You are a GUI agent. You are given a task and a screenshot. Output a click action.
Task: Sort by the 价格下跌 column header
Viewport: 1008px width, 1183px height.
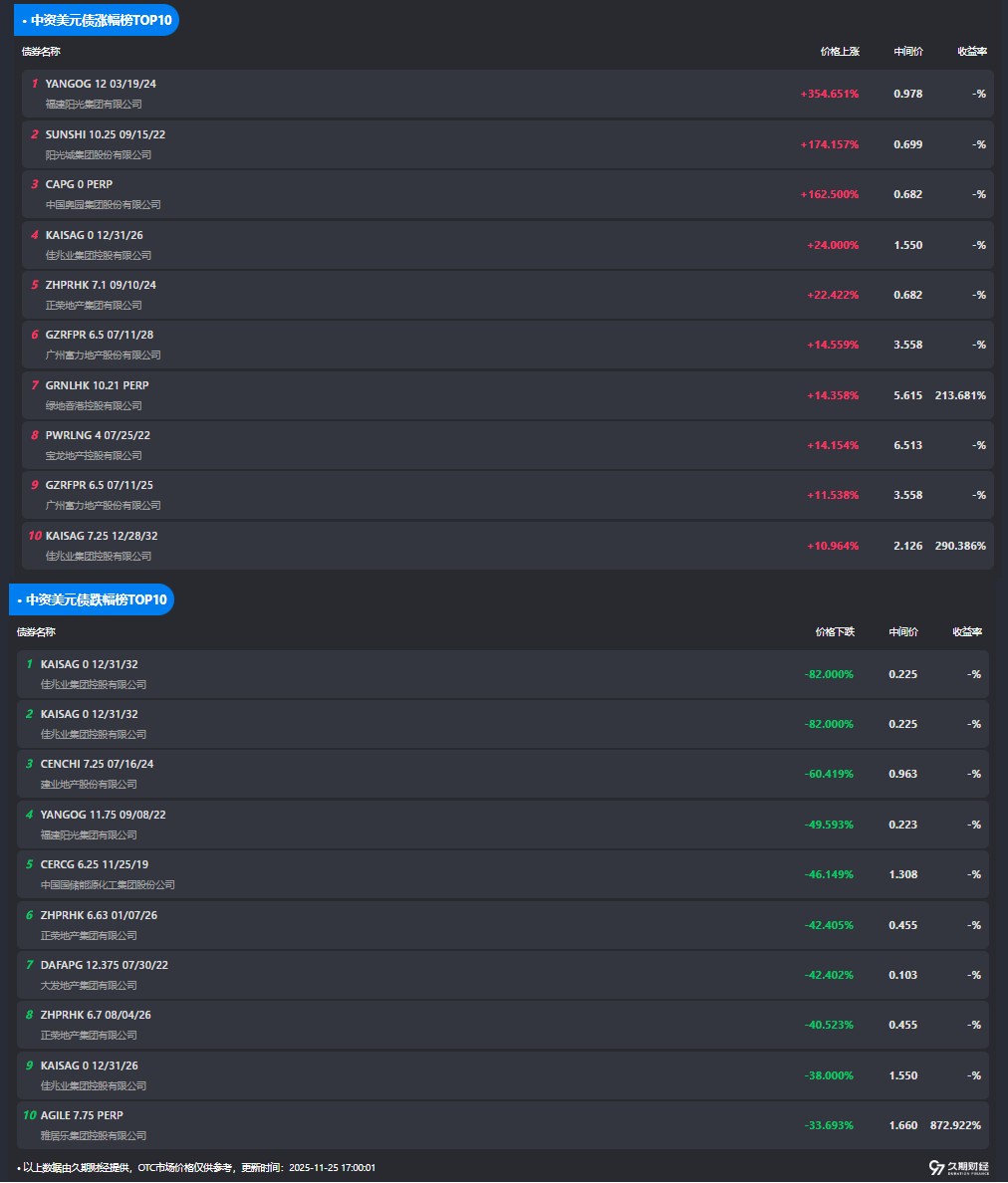click(834, 631)
